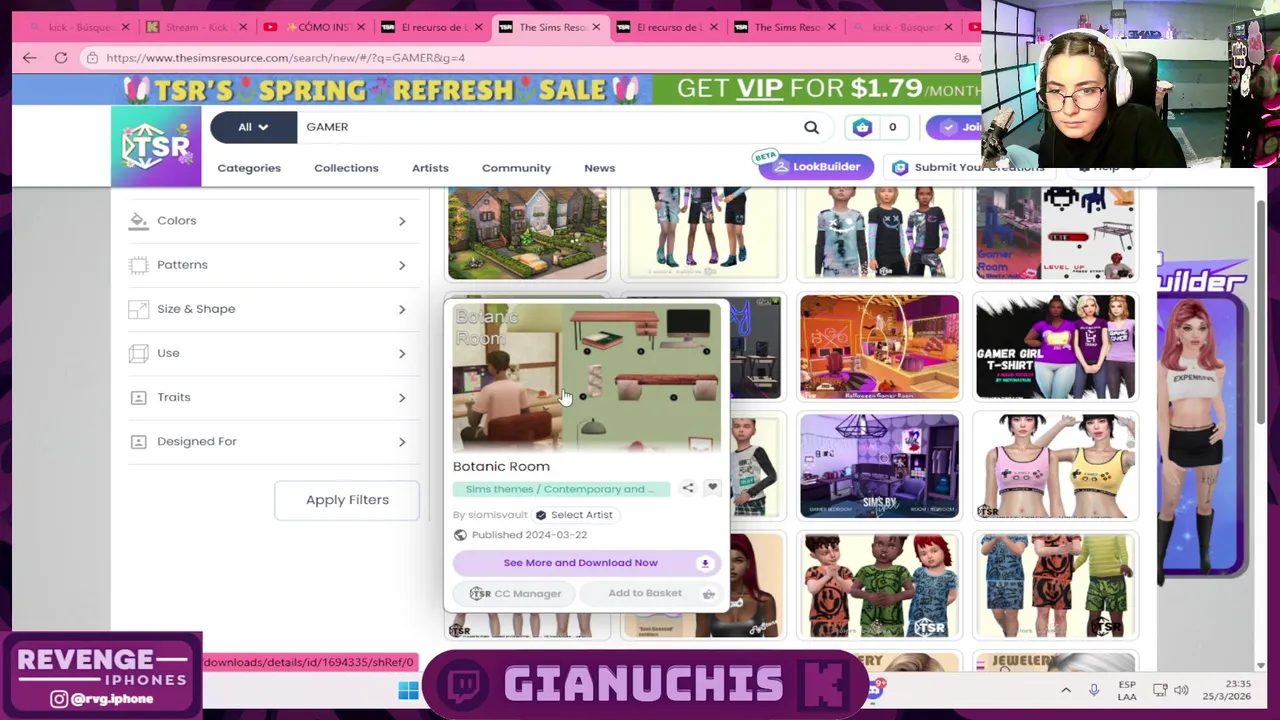Click the taskbar microphone icon
The height and width of the screenshot is (720, 1280).
pos(1094,690)
